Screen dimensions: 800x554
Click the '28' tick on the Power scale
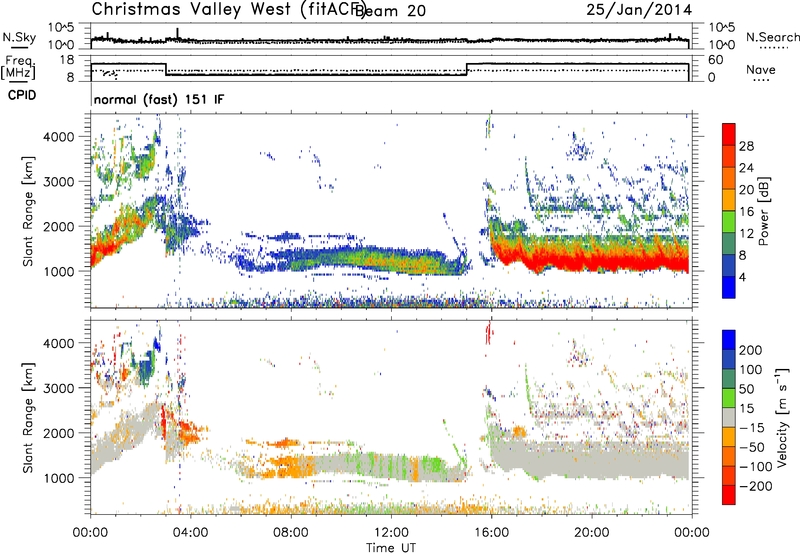[x=746, y=146]
